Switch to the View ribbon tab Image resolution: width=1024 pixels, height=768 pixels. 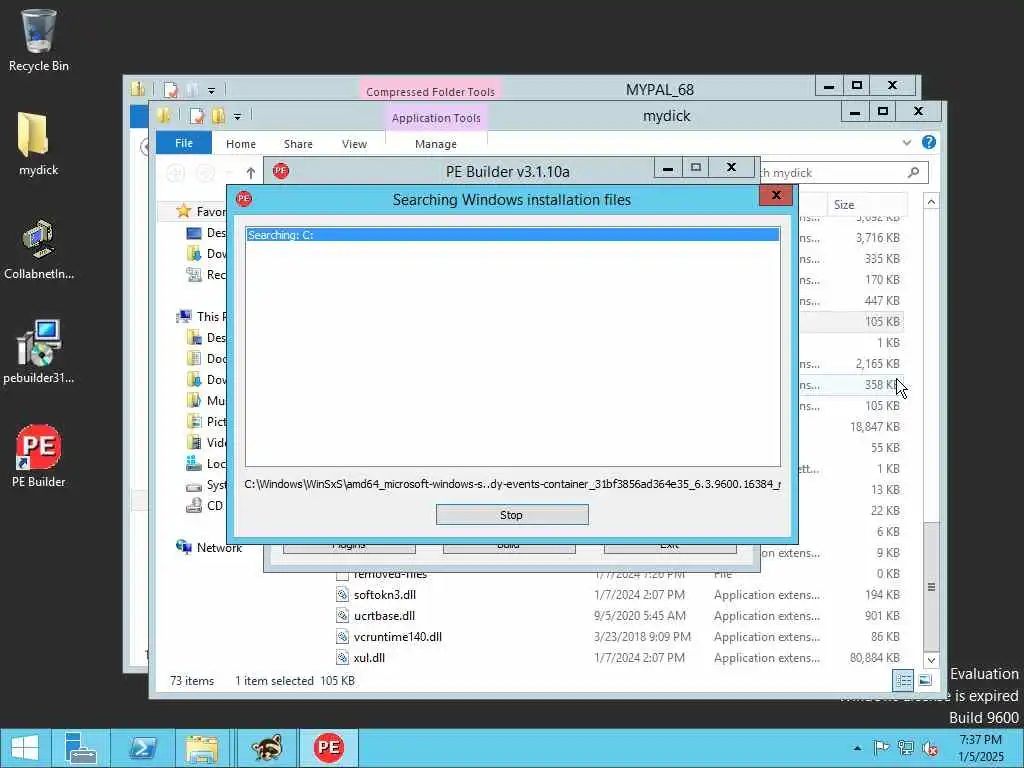[354, 144]
